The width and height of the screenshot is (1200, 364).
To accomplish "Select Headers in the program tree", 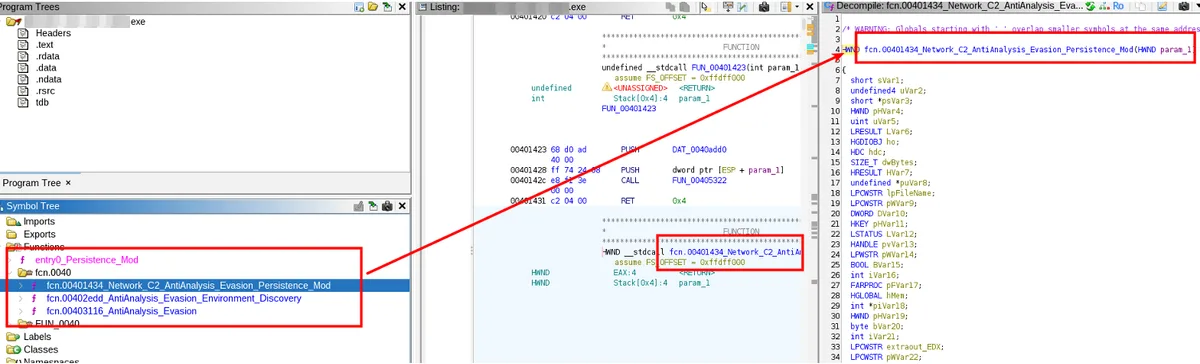I will (x=53, y=33).
